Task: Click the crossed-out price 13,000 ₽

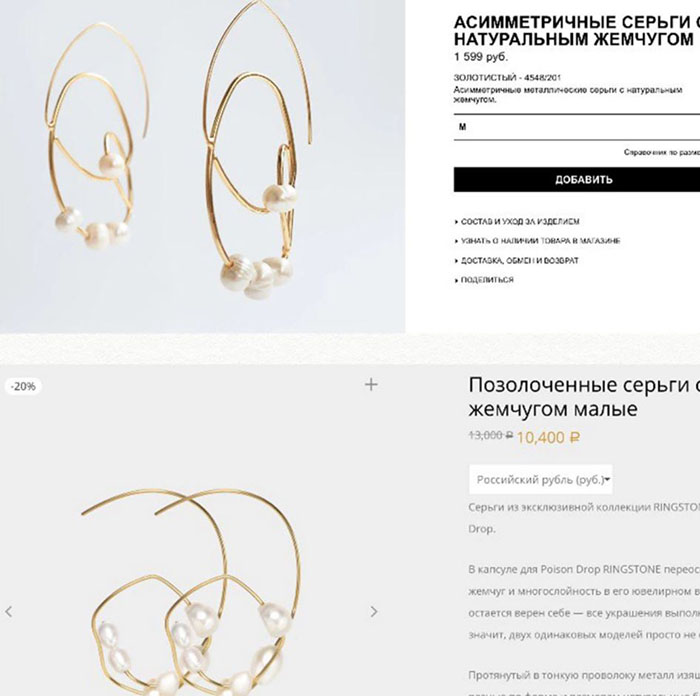Action: click(x=491, y=435)
